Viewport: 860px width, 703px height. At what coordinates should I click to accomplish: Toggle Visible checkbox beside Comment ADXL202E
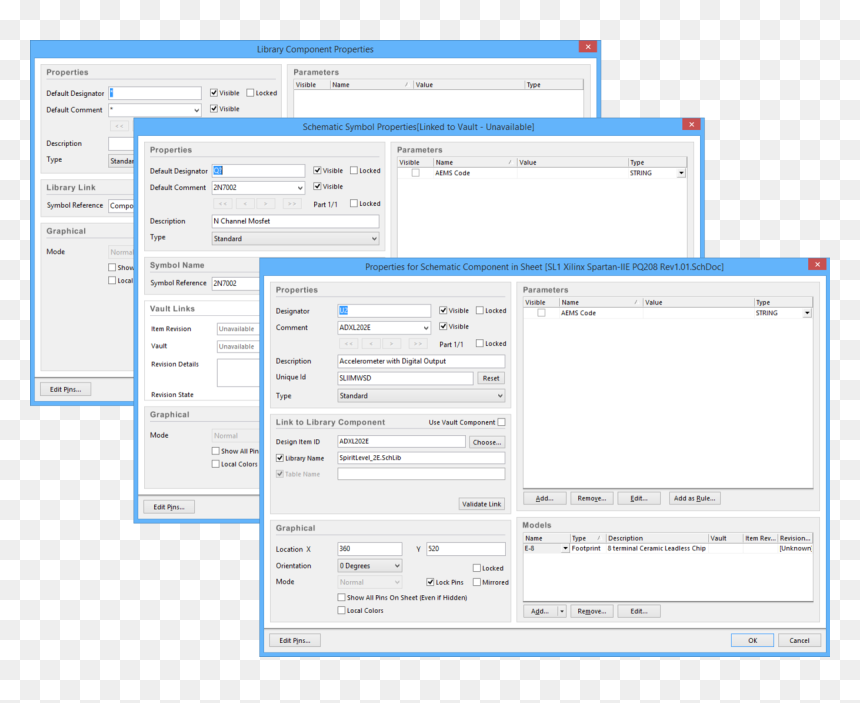click(443, 326)
